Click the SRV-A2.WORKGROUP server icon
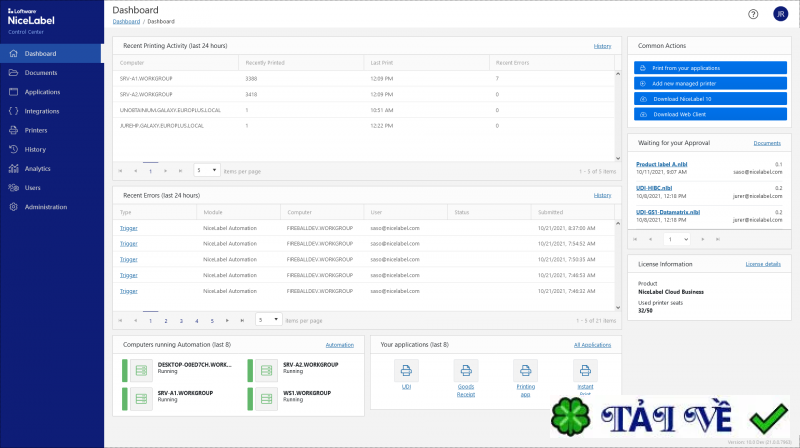 point(264,369)
